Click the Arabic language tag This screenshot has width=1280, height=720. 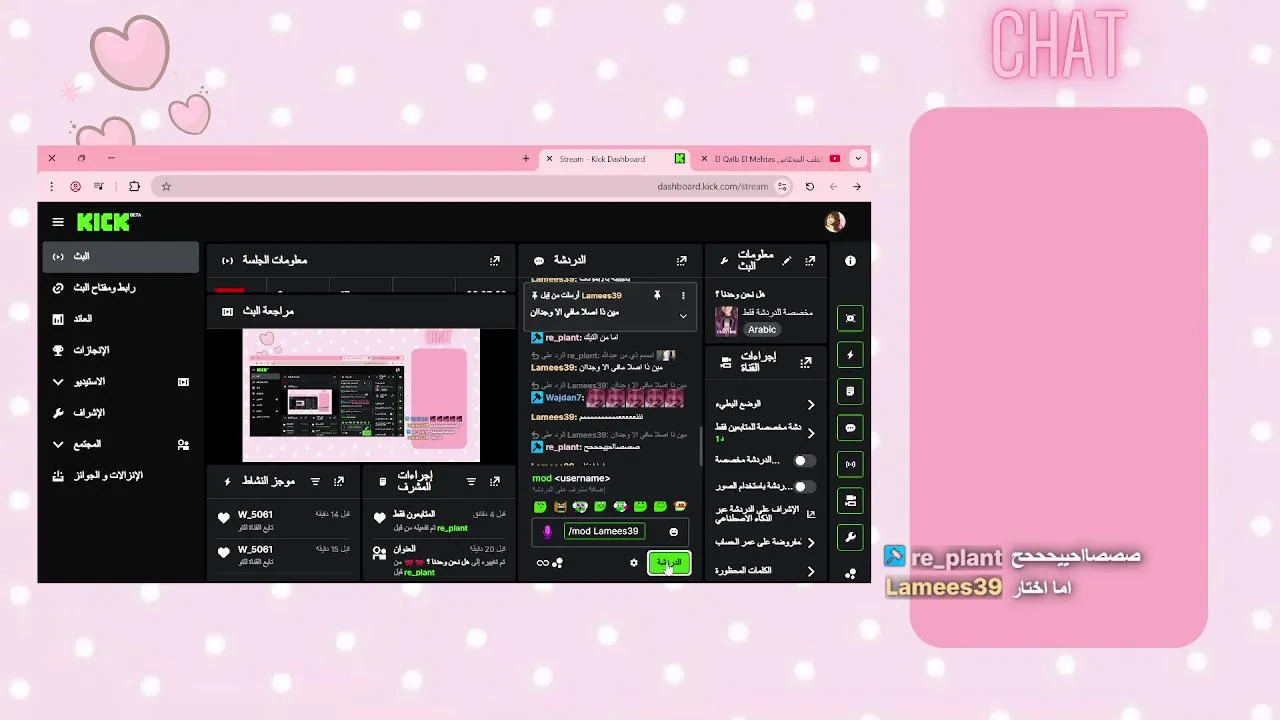762,329
